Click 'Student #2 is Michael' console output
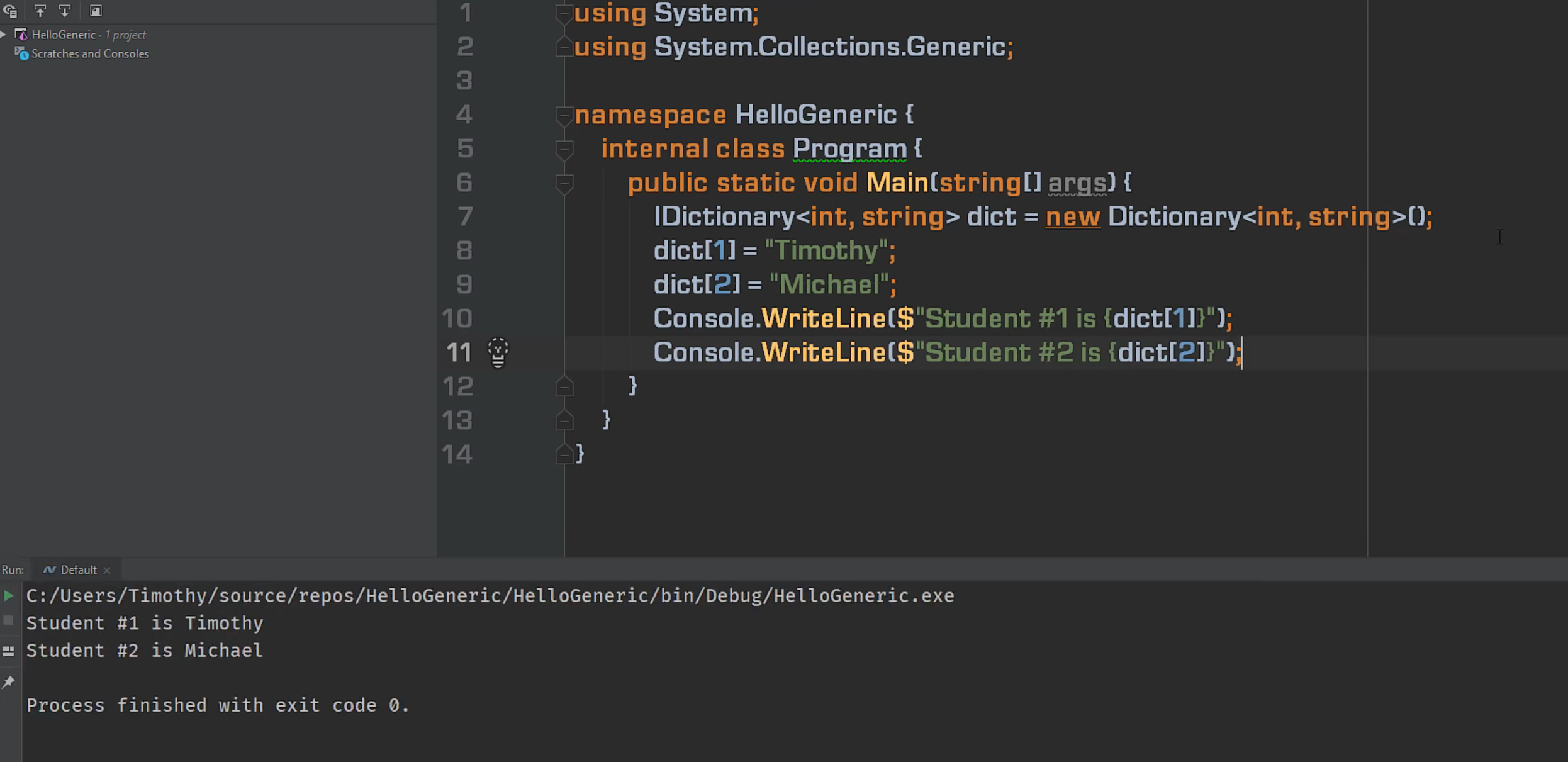Viewport: 1568px width, 762px height. point(145,651)
